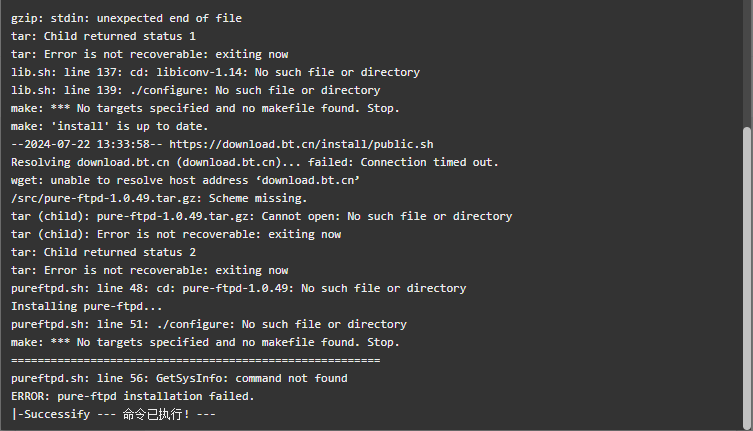Click the row of equals-sign separators
The width and height of the screenshot is (753, 431).
pyautogui.click(x=195, y=360)
